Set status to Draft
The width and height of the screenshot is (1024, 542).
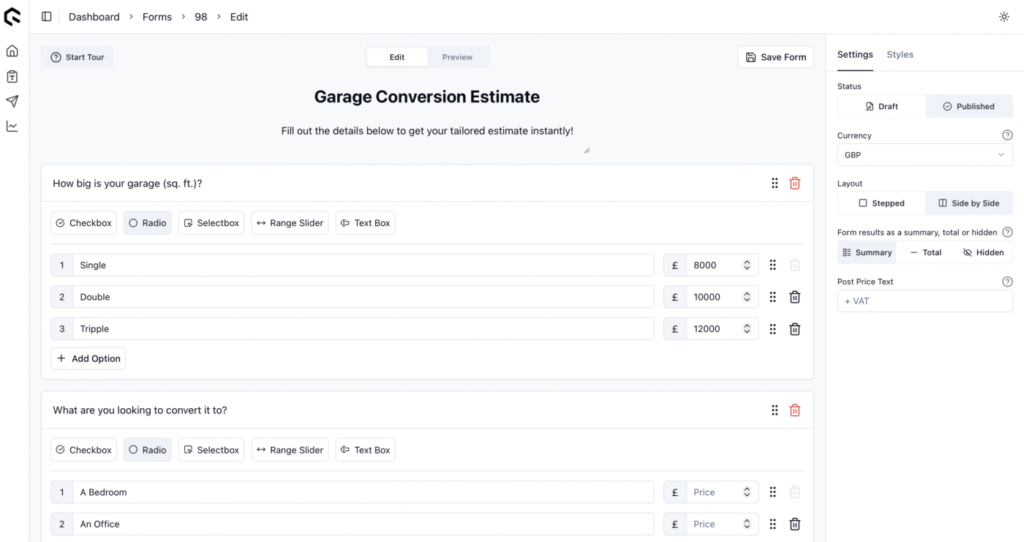coord(882,106)
